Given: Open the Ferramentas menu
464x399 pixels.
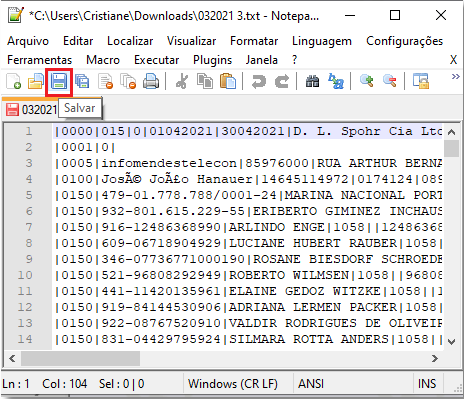Looking at the screenshot, I should click(x=39, y=60).
